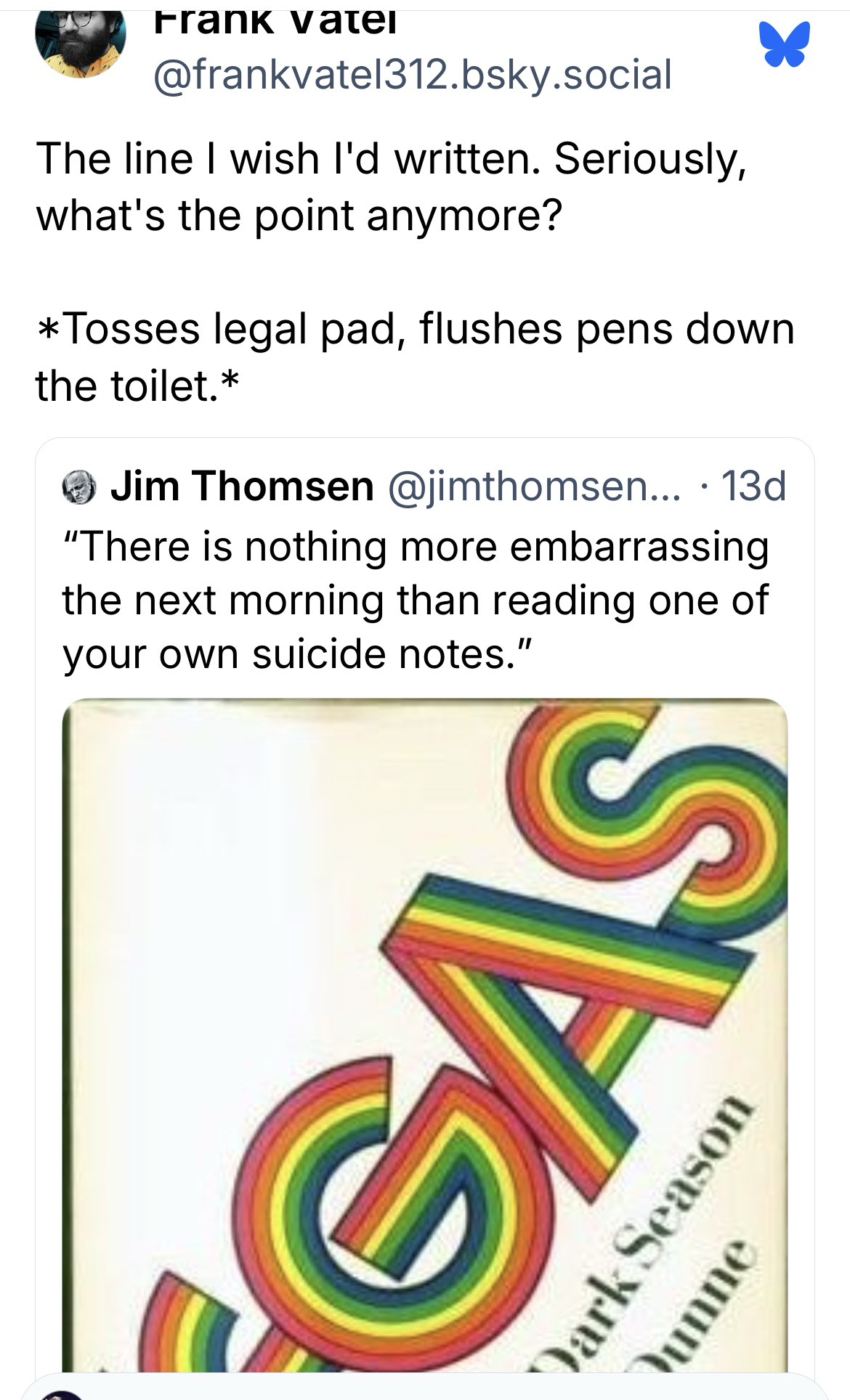Open Jim Thomsen's name in quoted post
850x1400 pixels.
tap(242, 486)
